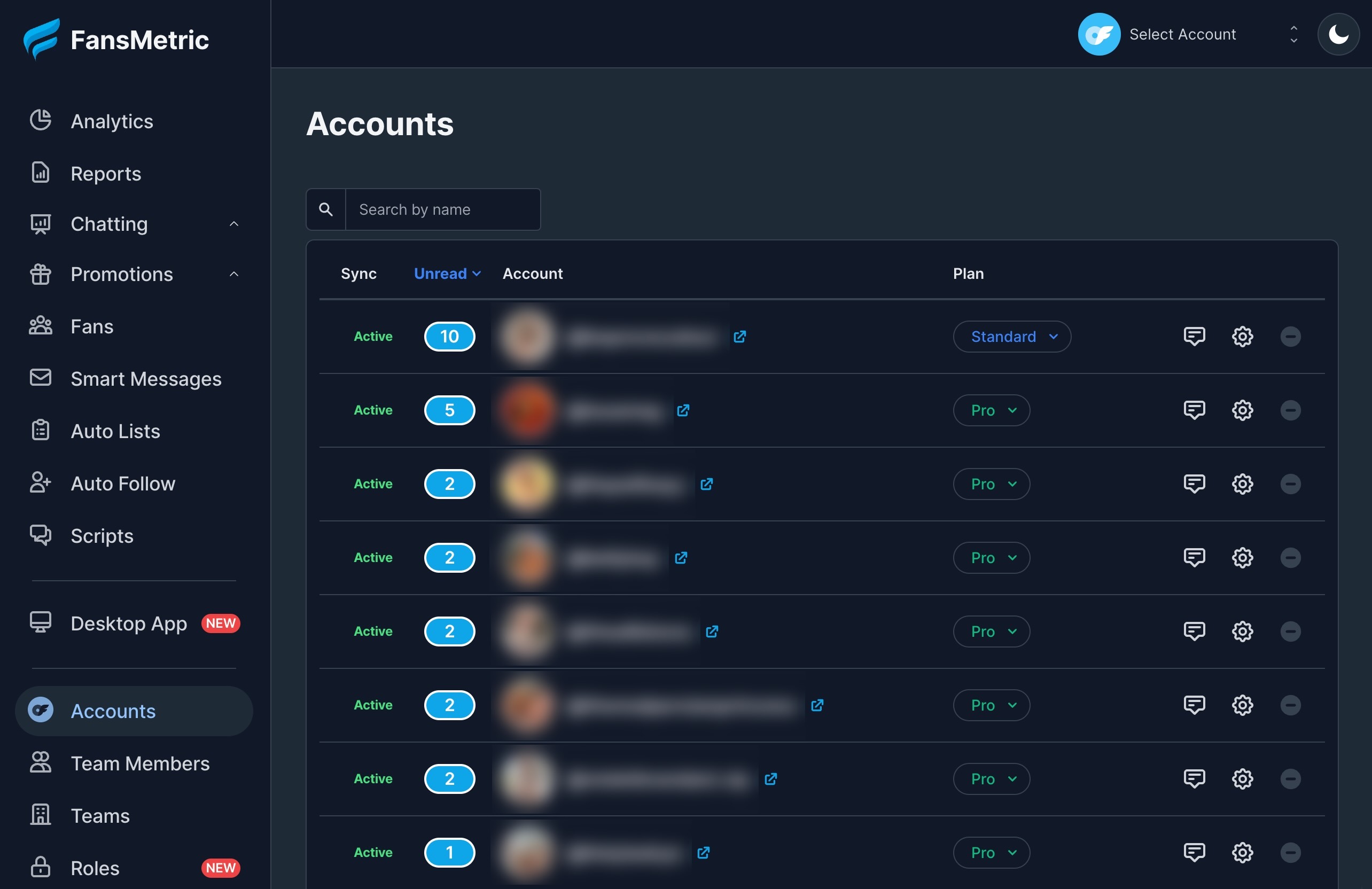This screenshot has height=889, width=1372.
Task: Click the Scripts chat bubbles icon
Action: [x=41, y=536]
